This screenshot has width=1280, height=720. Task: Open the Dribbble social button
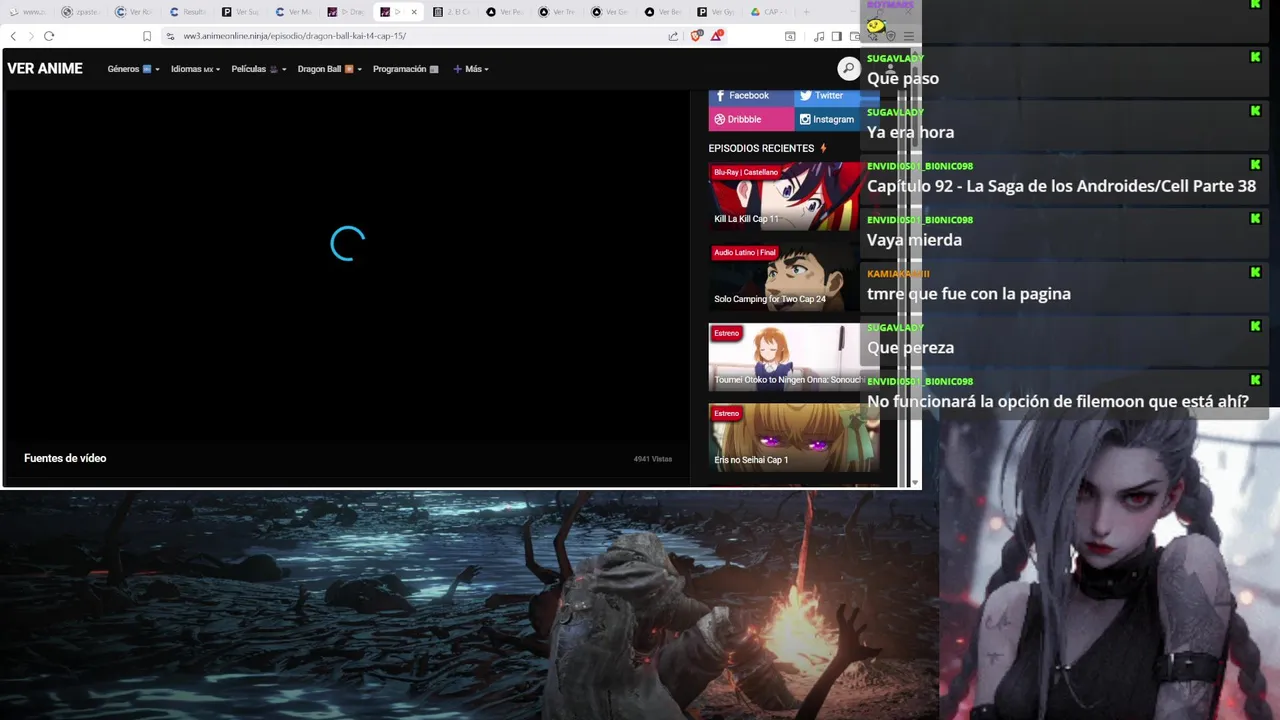click(x=751, y=119)
